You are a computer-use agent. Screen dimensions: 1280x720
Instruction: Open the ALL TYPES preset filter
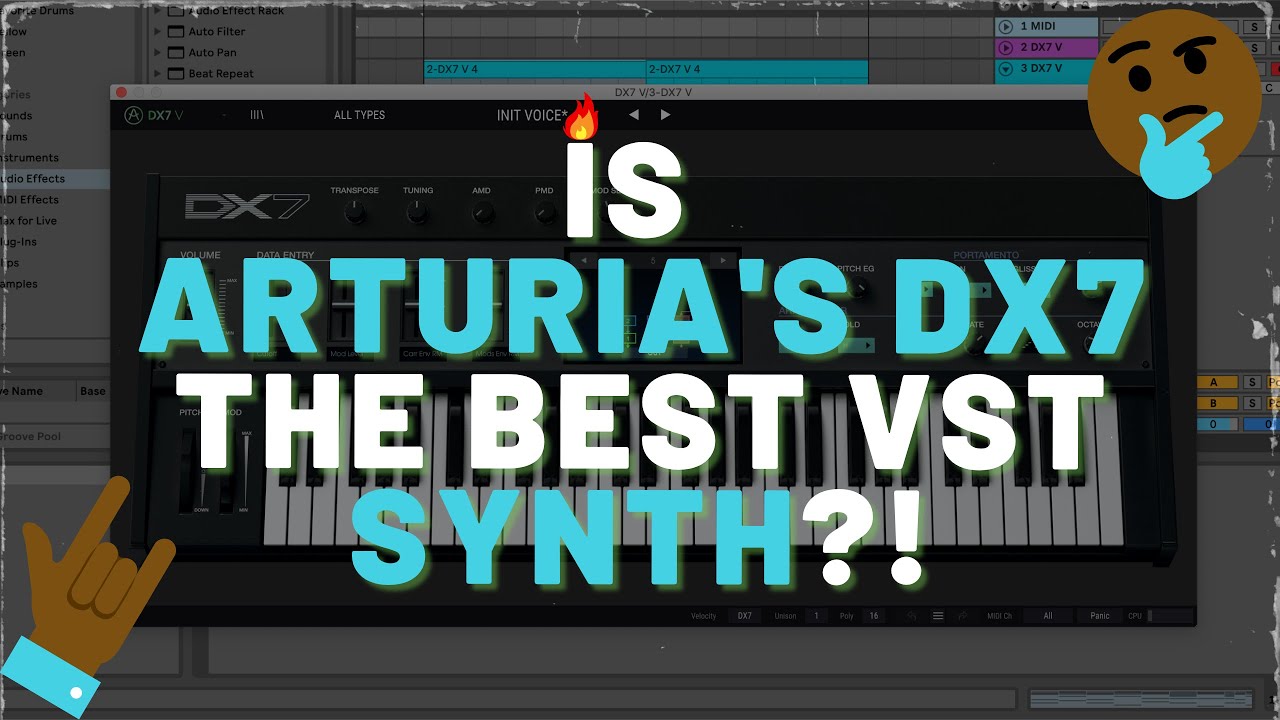[359, 115]
